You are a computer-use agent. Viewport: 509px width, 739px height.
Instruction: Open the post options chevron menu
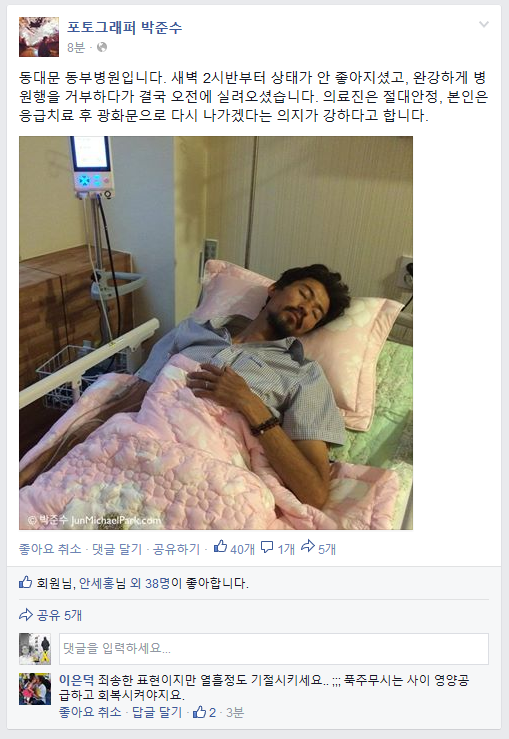484,24
